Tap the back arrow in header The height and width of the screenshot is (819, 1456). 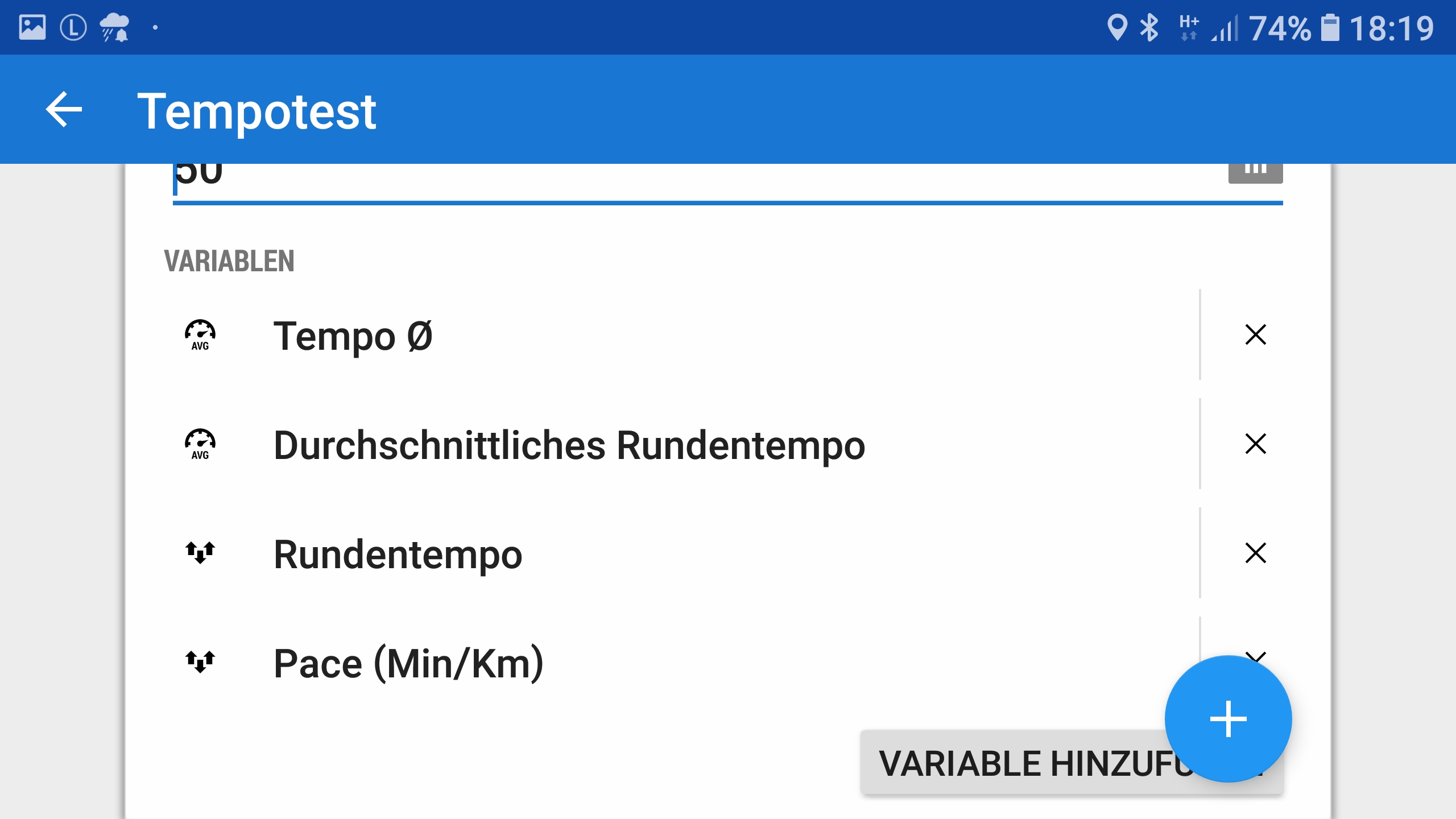click(x=64, y=109)
